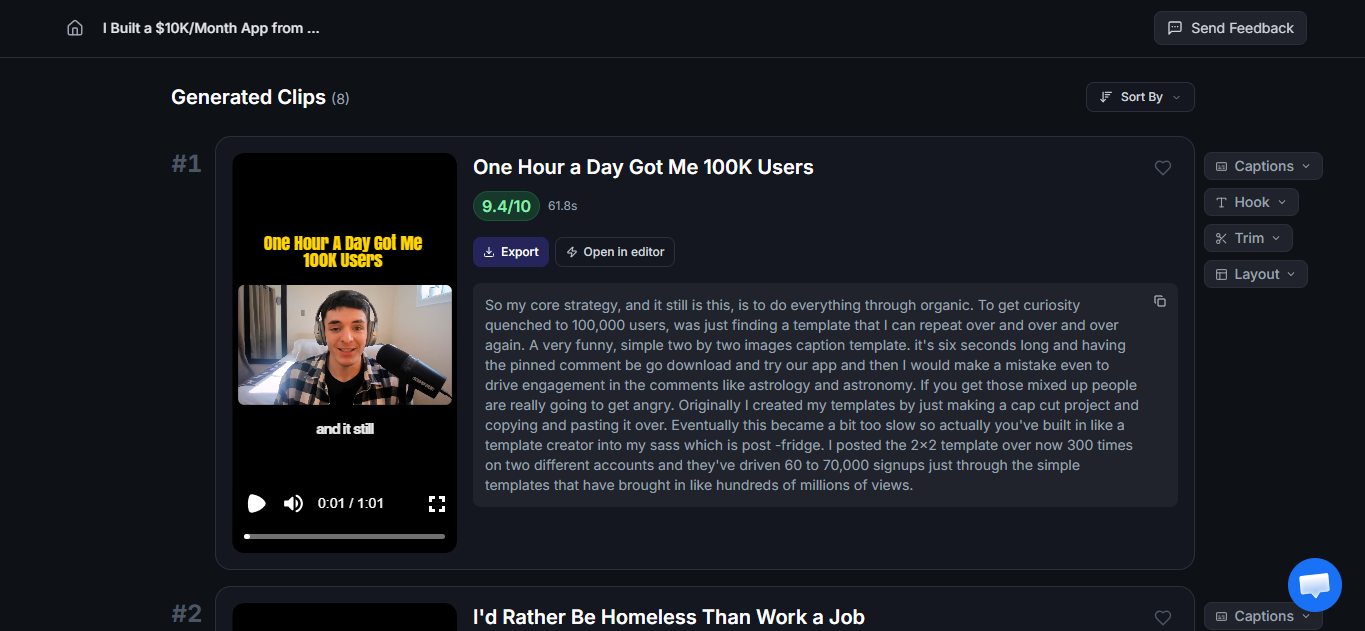1365x631 pixels.
Task: Click the title 'I'd Rather Be Homeless Than Work a Job'
Action: (x=669, y=617)
